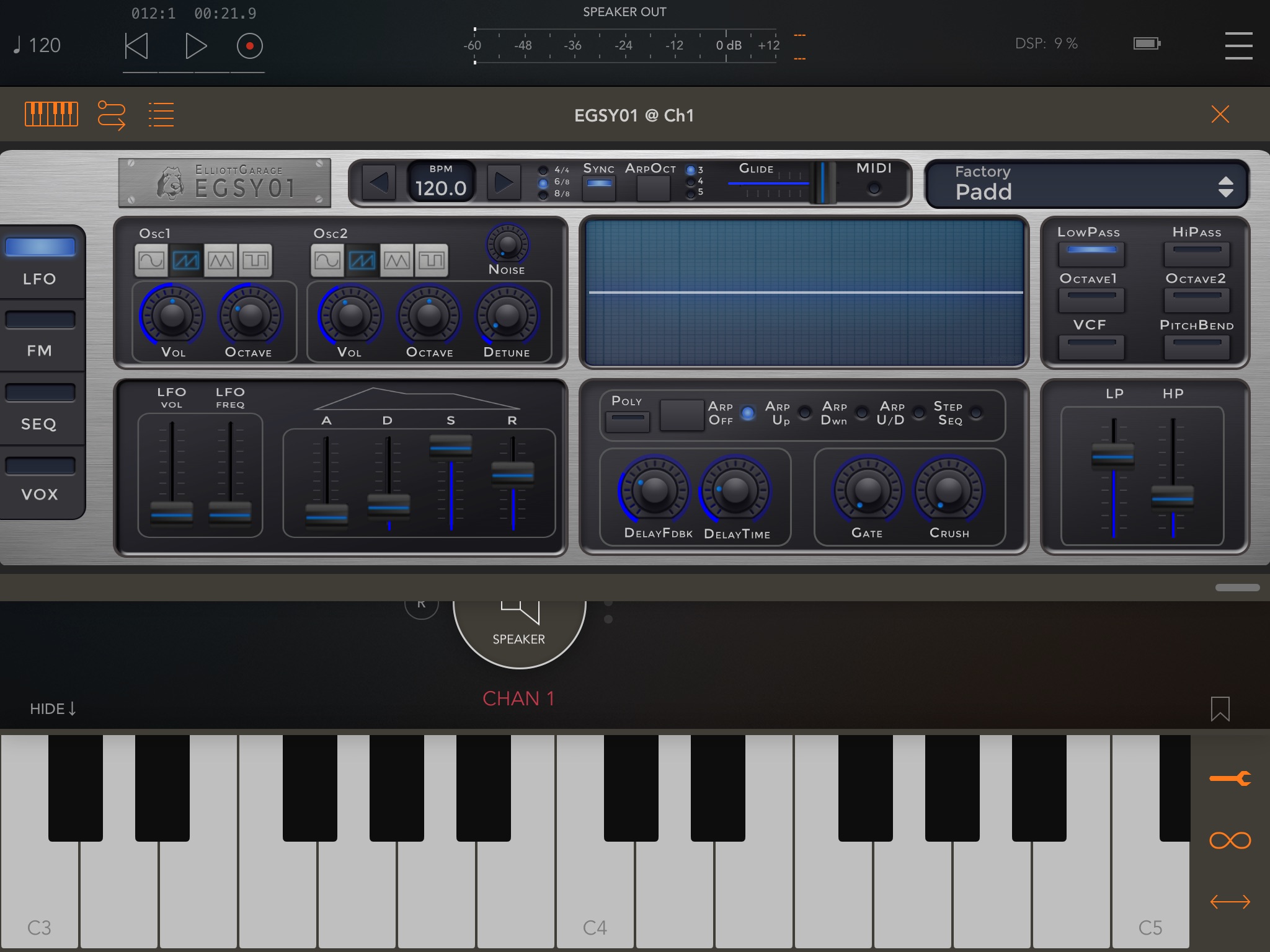Screen dimensions: 1270x952
Task: Open the virtual piano keyboard icon
Action: [x=52, y=114]
